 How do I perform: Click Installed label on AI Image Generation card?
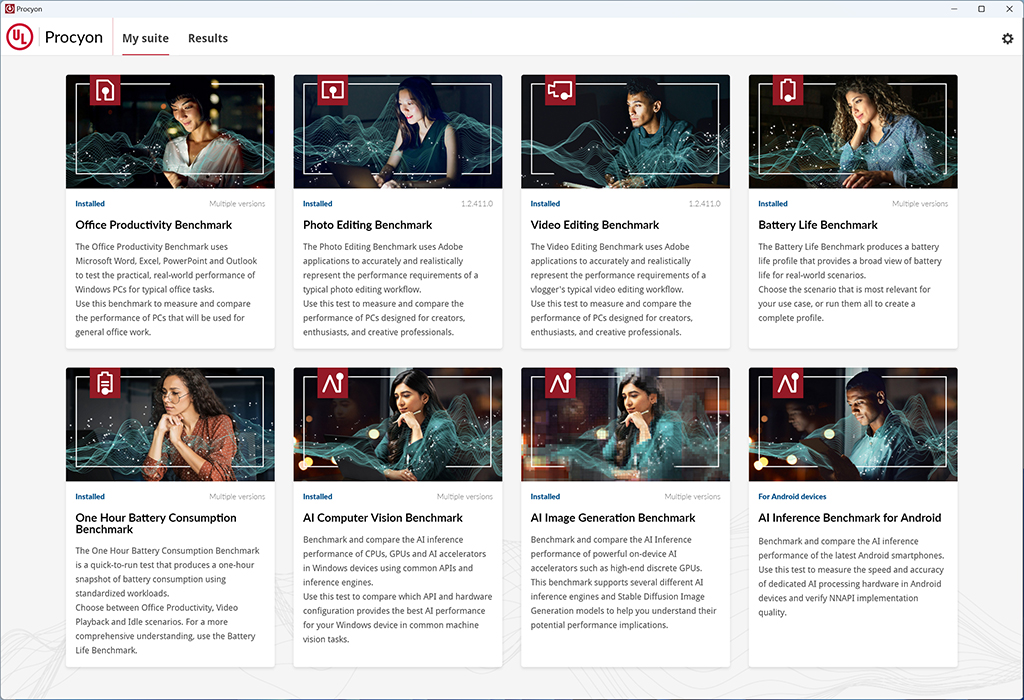[x=545, y=497]
